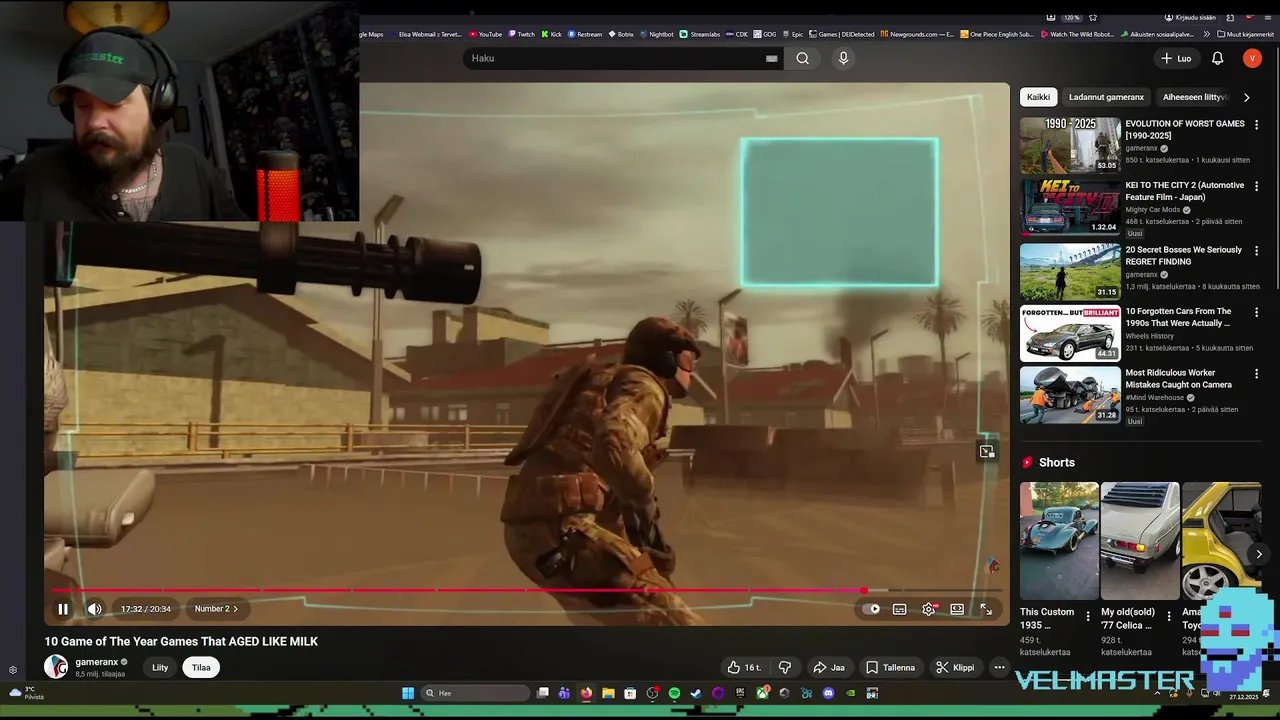Open 'Newgrounds.com' bookmark
This screenshot has height=720, width=1280.
pos(917,34)
